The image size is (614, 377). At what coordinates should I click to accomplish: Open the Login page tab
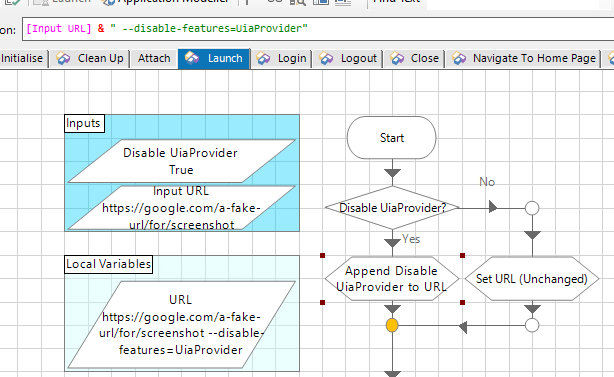coord(281,58)
